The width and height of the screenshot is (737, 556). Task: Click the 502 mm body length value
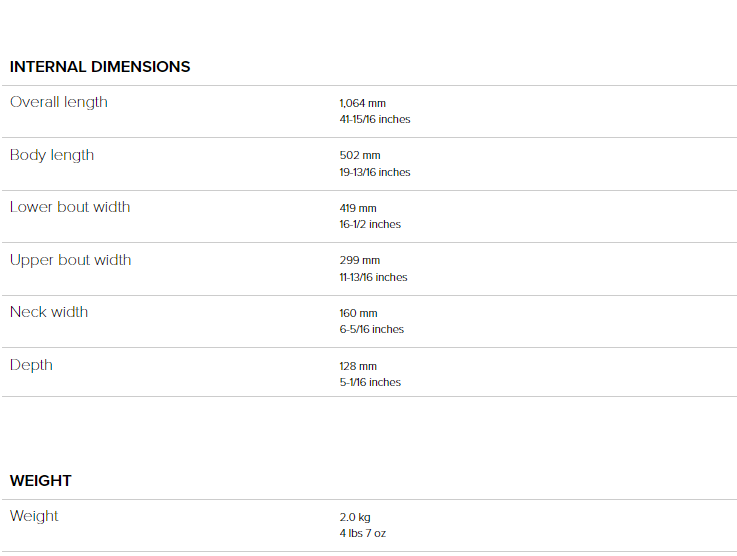[360, 156]
